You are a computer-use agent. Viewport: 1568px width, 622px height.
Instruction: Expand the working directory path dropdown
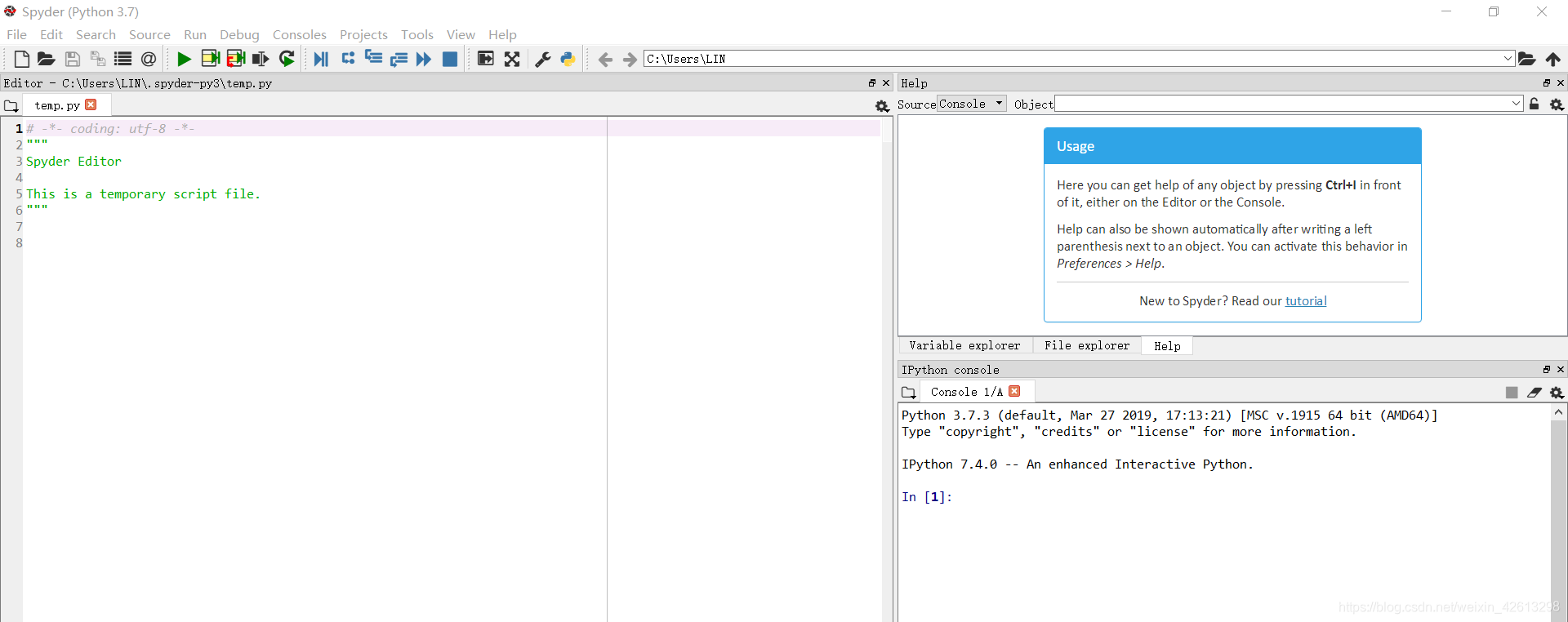1508,59
